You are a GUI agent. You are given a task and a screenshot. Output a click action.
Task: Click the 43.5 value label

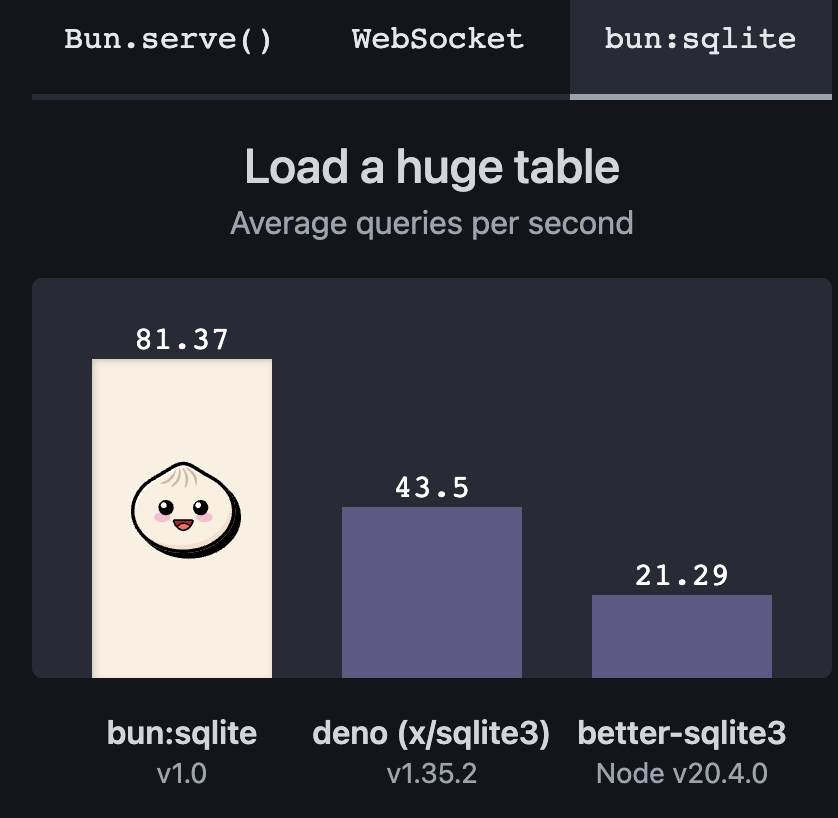pos(432,487)
